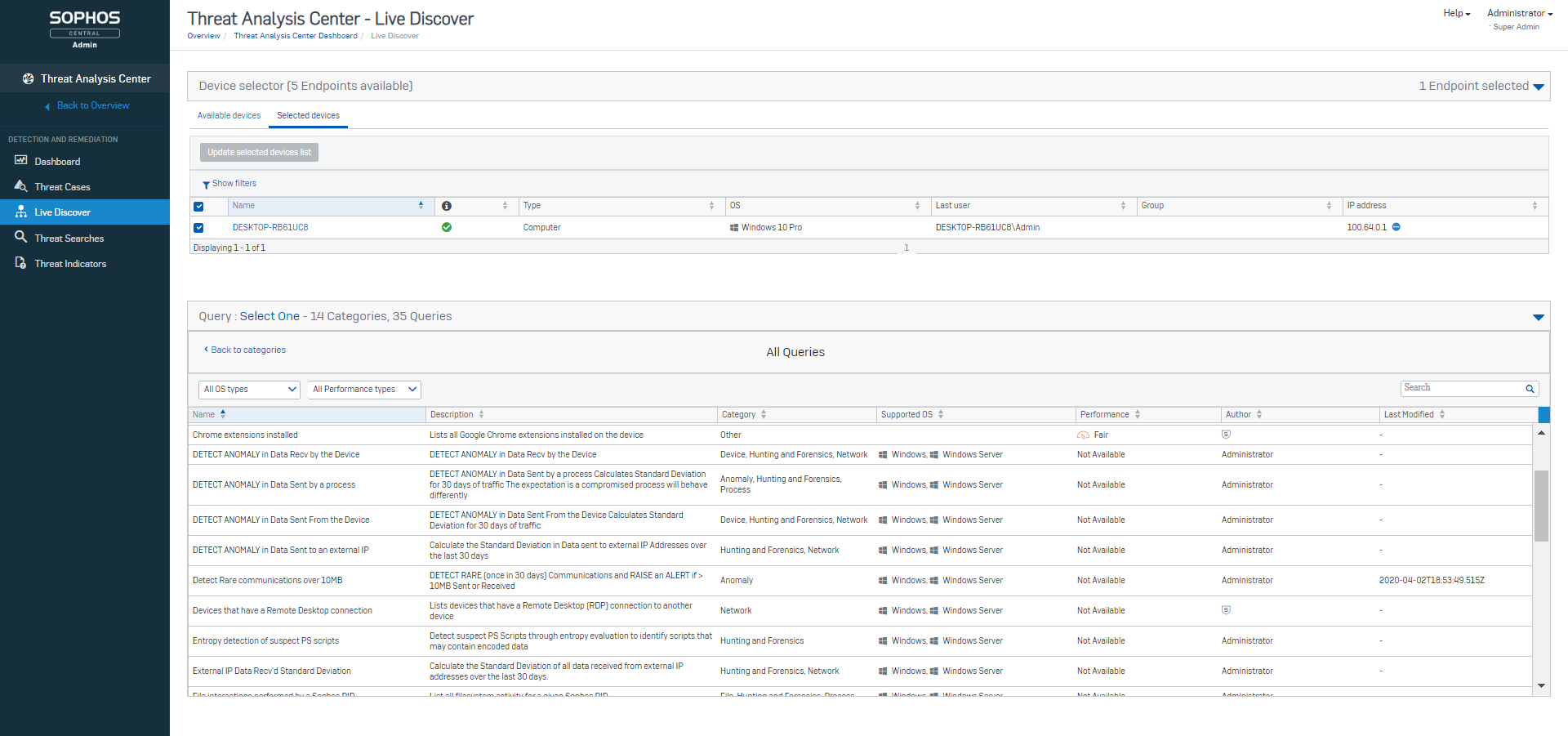This screenshot has width=1568, height=736.
Task: Click the Threat Searches magnifier icon
Action: (x=21, y=237)
